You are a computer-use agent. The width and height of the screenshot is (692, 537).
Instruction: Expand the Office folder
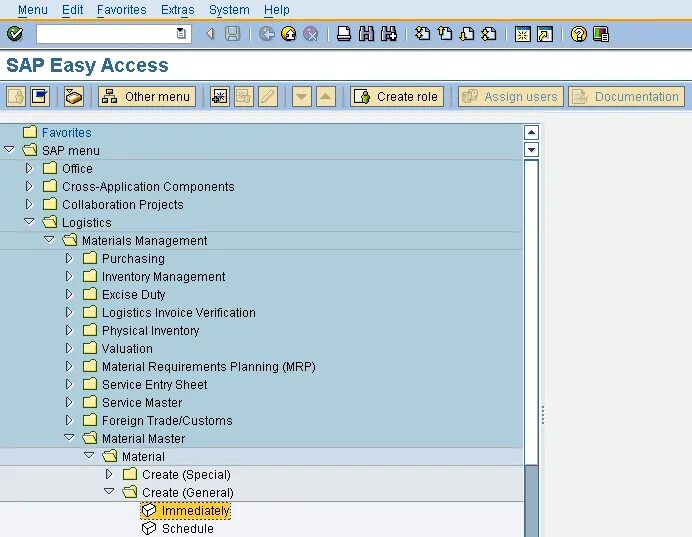pyautogui.click(x=29, y=168)
